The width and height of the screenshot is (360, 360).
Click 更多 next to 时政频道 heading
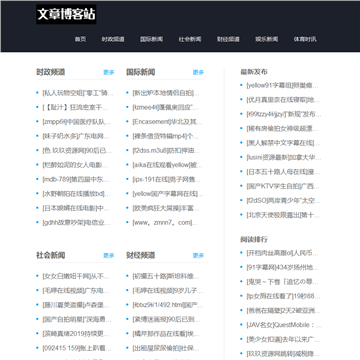(x=109, y=72)
